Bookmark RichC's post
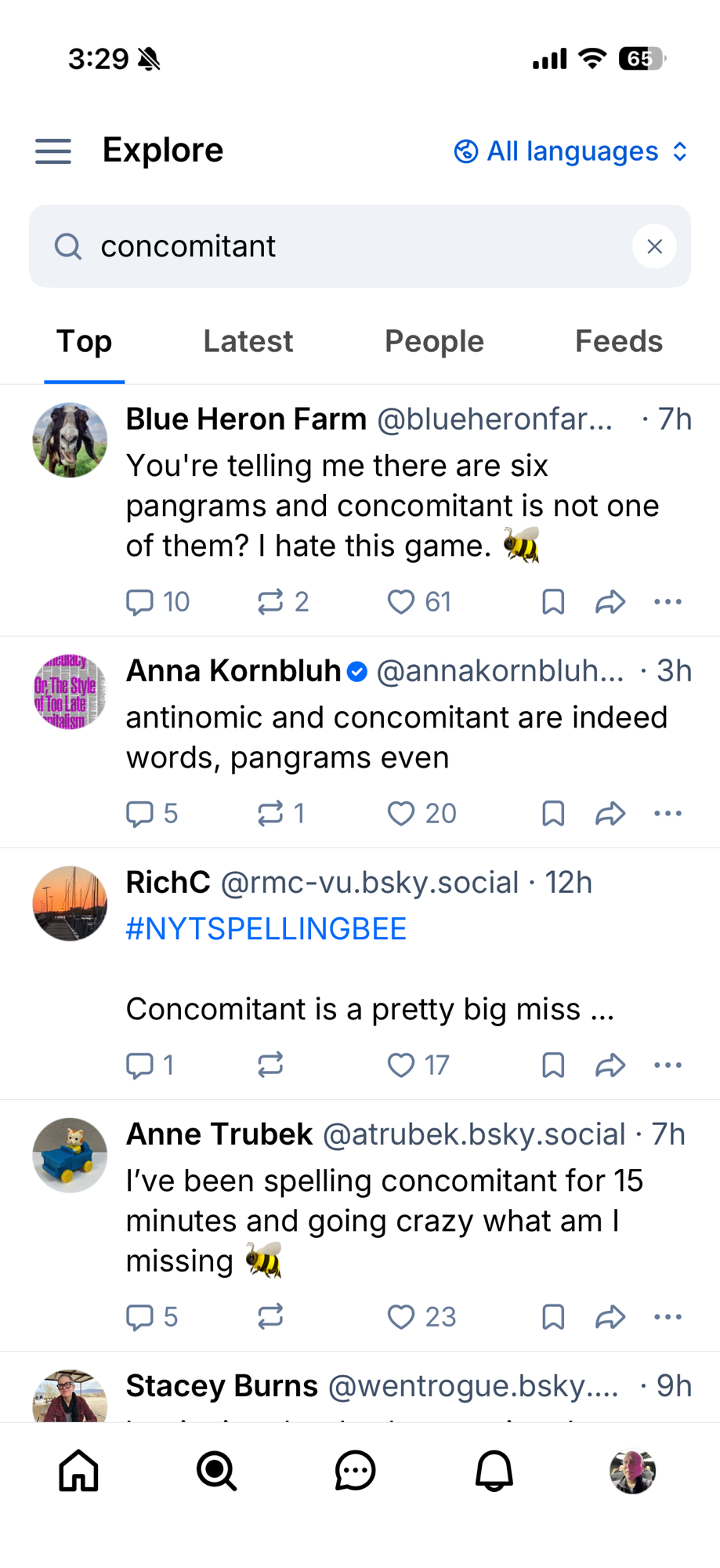The width and height of the screenshot is (720, 1568). (x=553, y=1065)
